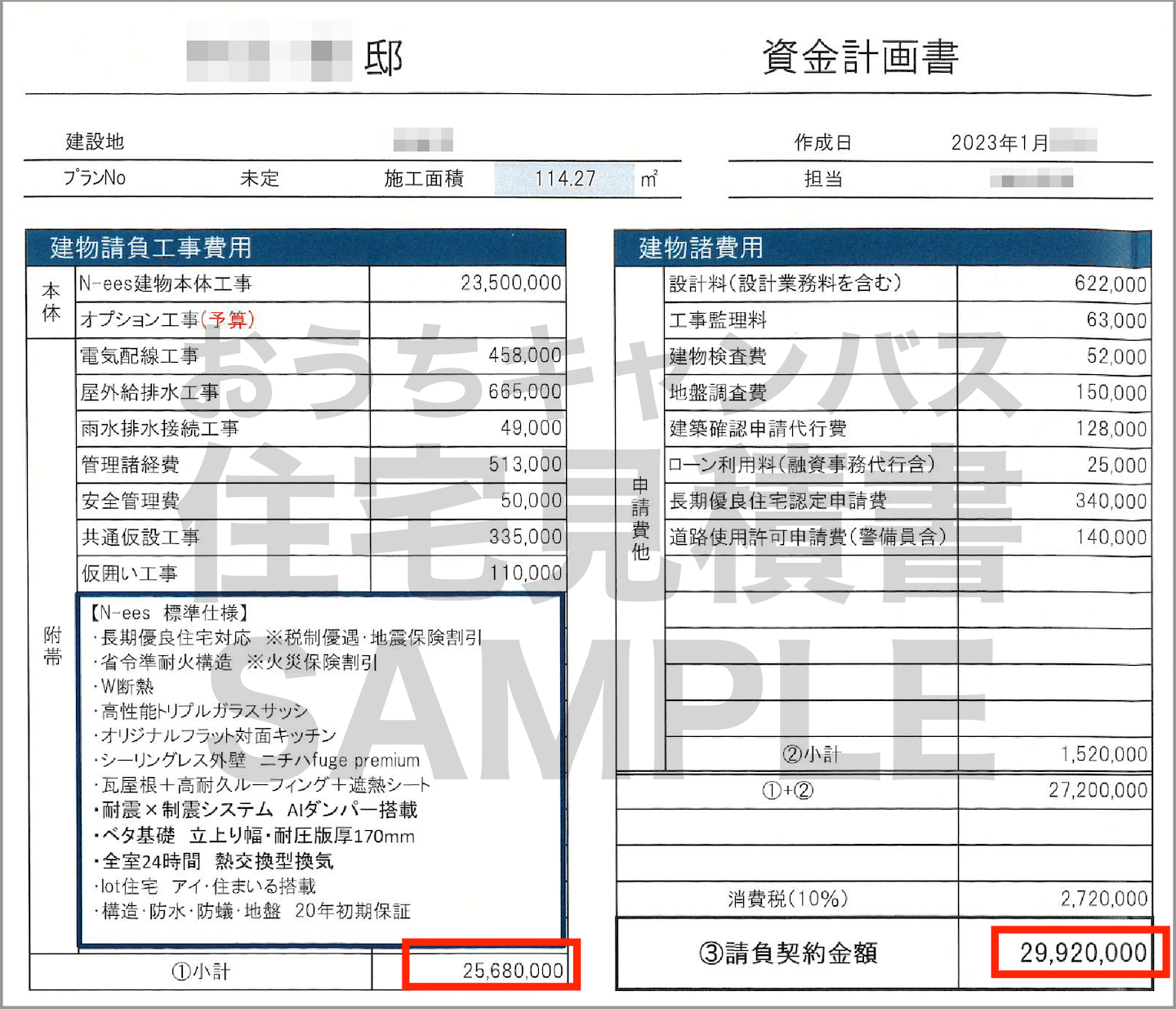Click the 長期優良住宅認定申請費 row label
This screenshot has height=1009, width=1176.
coord(778,501)
